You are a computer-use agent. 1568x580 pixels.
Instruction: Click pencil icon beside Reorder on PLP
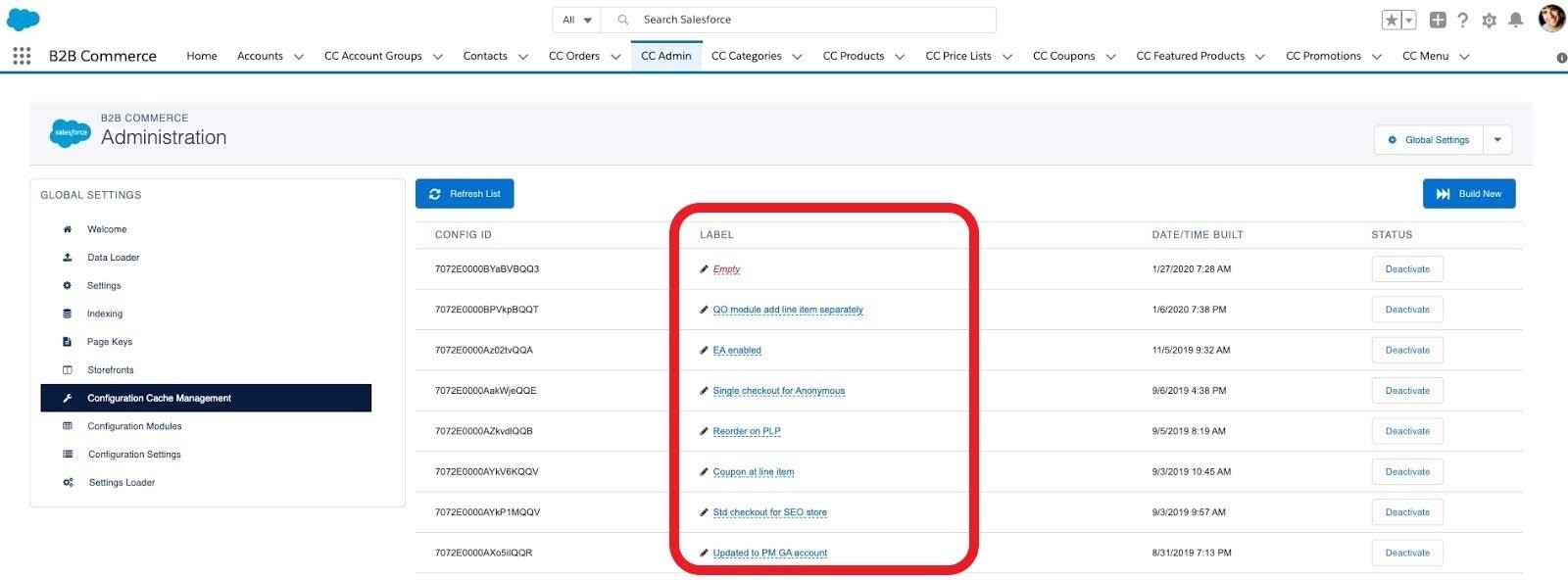[x=704, y=431]
